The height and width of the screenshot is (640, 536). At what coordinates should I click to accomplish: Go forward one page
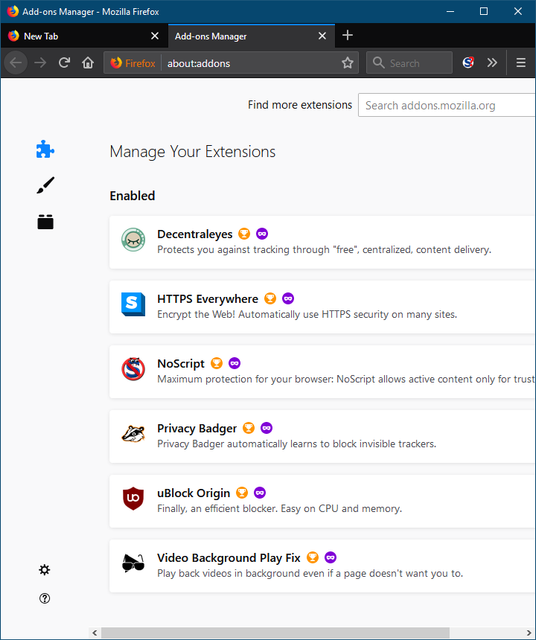tap(40, 62)
